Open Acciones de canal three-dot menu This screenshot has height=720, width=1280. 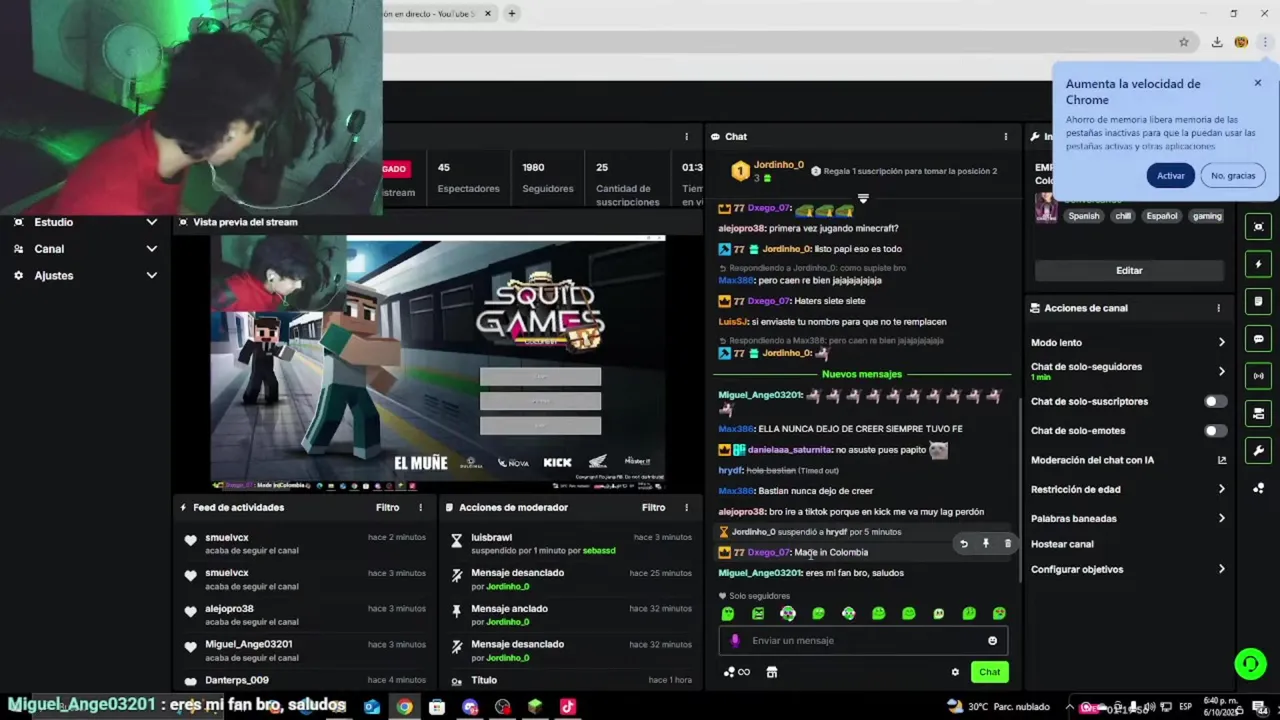point(1218,308)
